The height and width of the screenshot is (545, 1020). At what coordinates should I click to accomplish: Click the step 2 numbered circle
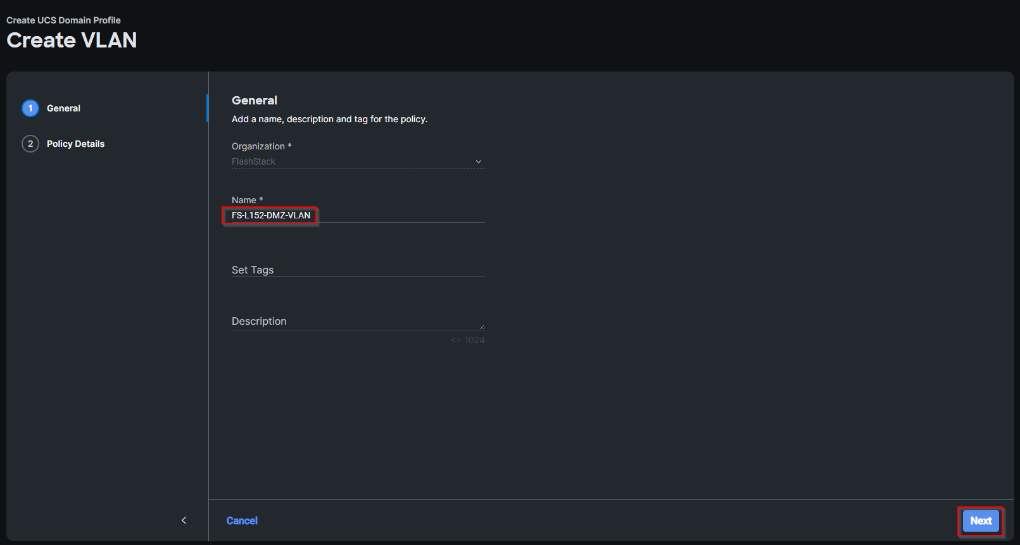(x=30, y=144)
